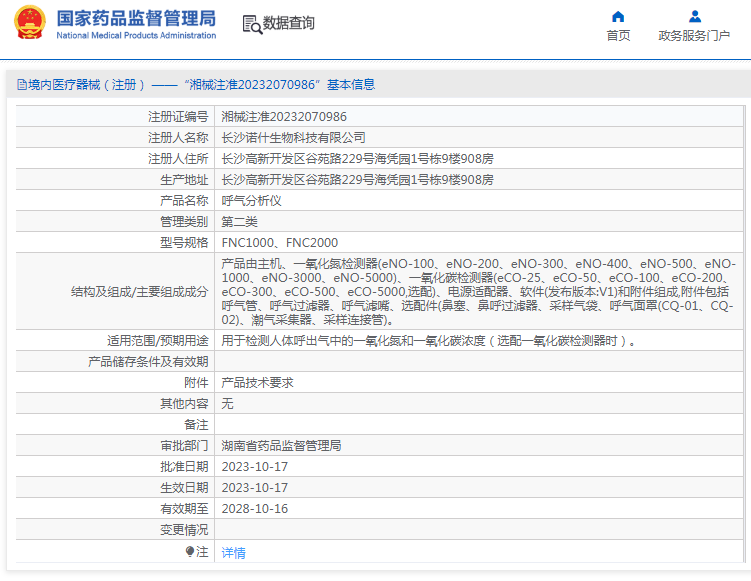Viewport: 751px width, 581px height.
Task: Select 长沙诺什生物科技有限公司 cell
Action: (293, 137)
